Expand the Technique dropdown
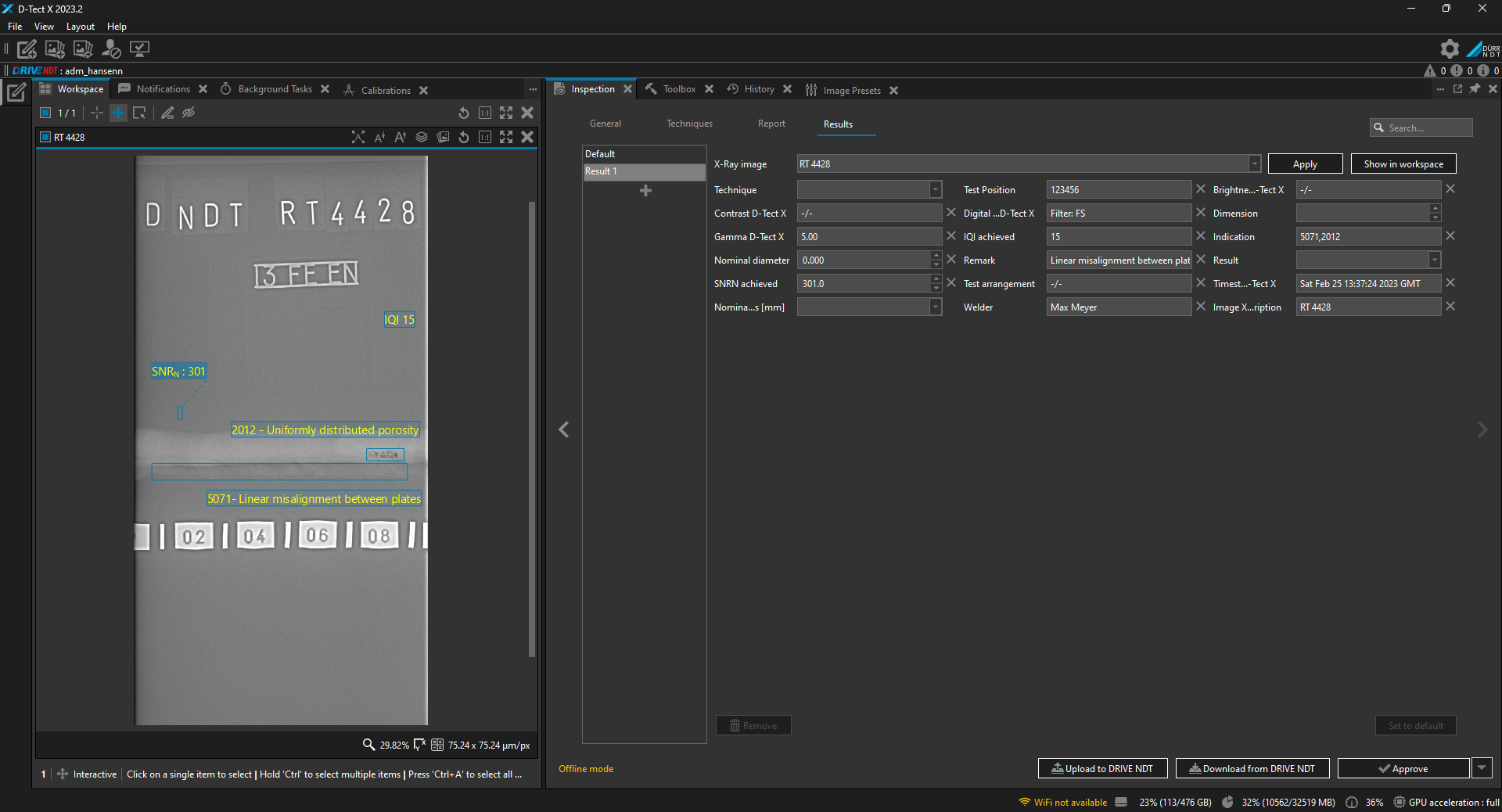Image resolution: width=1502 pixels, height=812 pixels. click(936, 189)
